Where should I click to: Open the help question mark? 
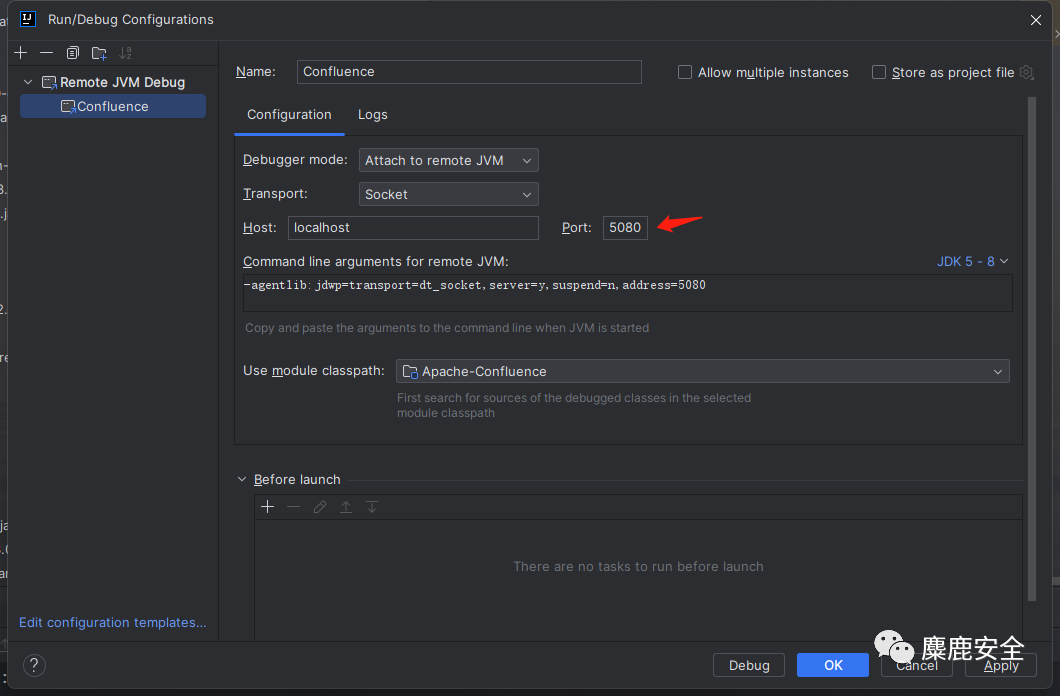tap(34, 666)
